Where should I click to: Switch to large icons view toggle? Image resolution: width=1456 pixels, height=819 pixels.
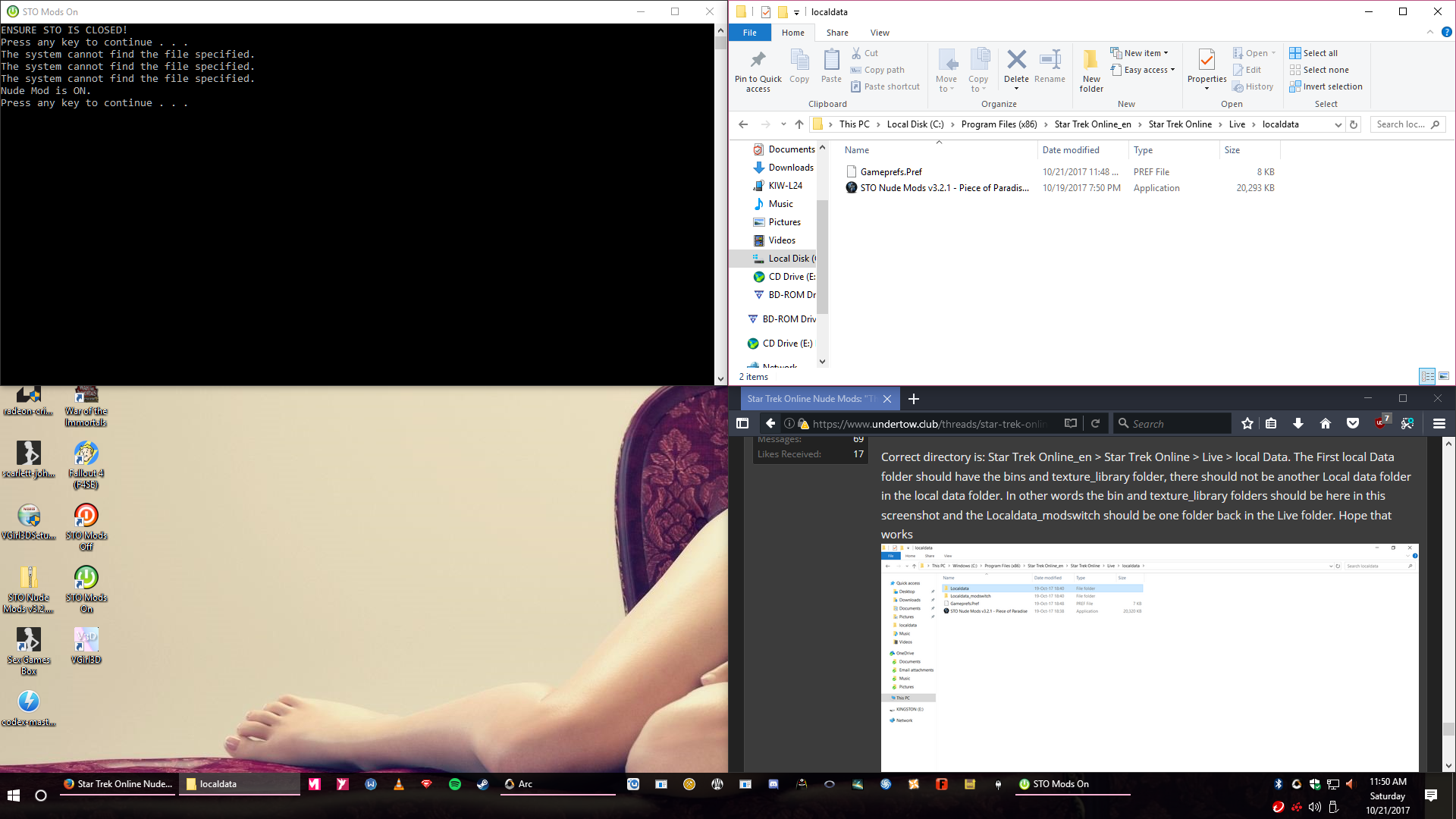(1444, 376)
